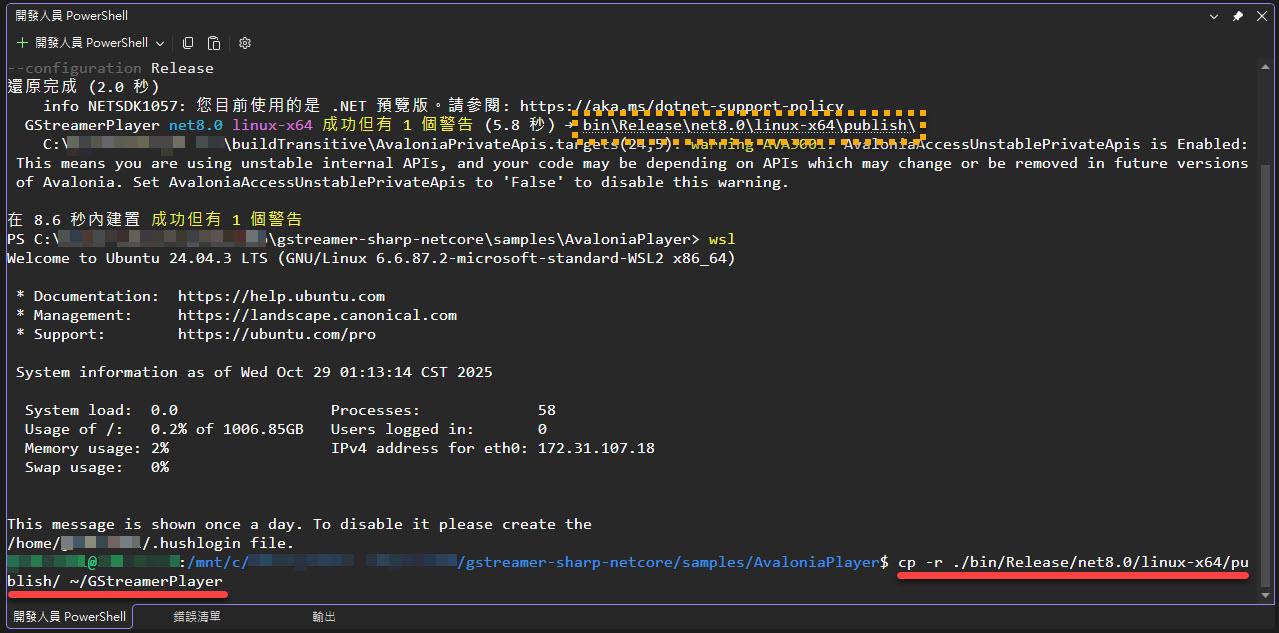Open terminal settings with the gear icon
1279x633 pixels.
(x=245, y=43)
